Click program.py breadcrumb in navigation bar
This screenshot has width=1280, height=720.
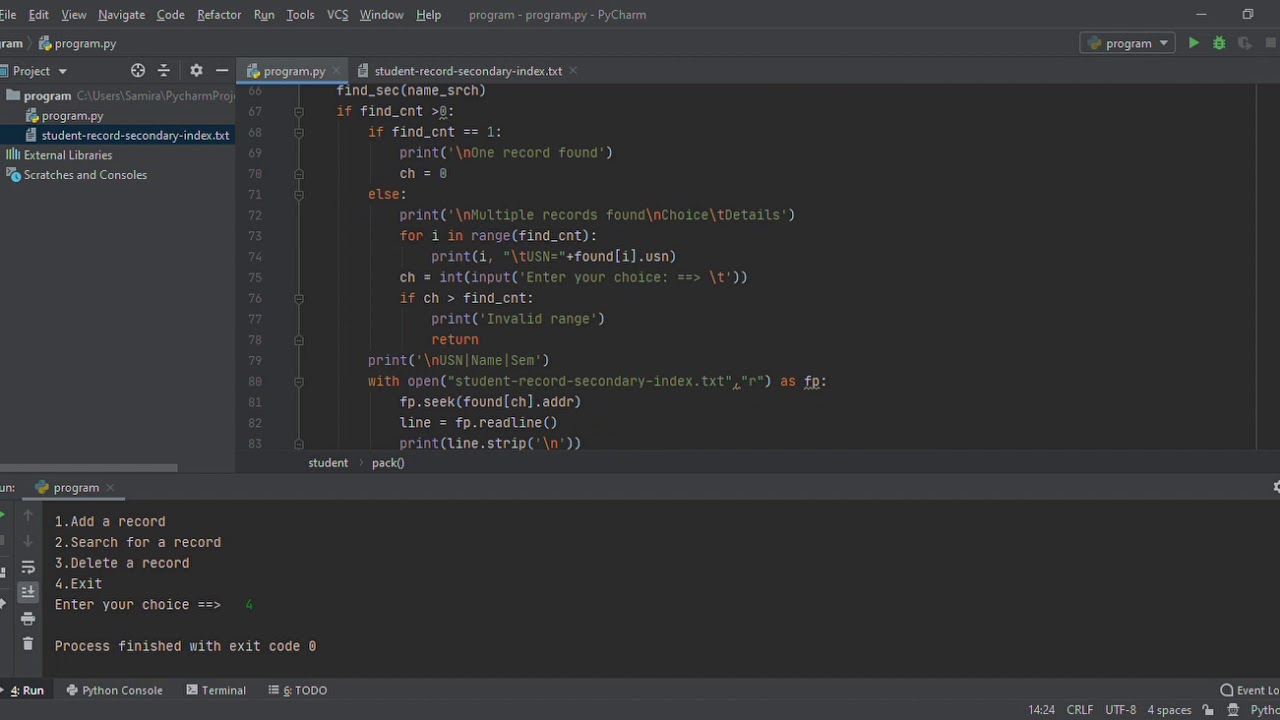78,43
